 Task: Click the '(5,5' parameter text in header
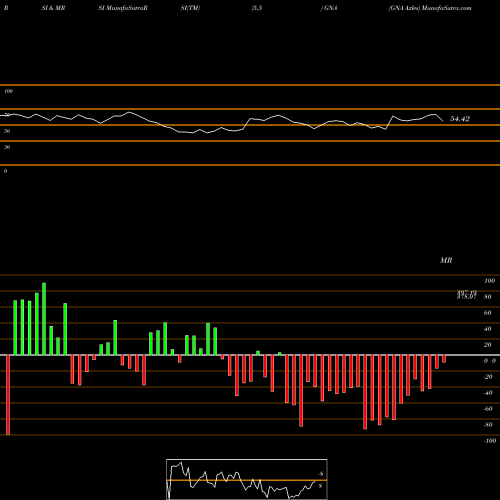257,8
